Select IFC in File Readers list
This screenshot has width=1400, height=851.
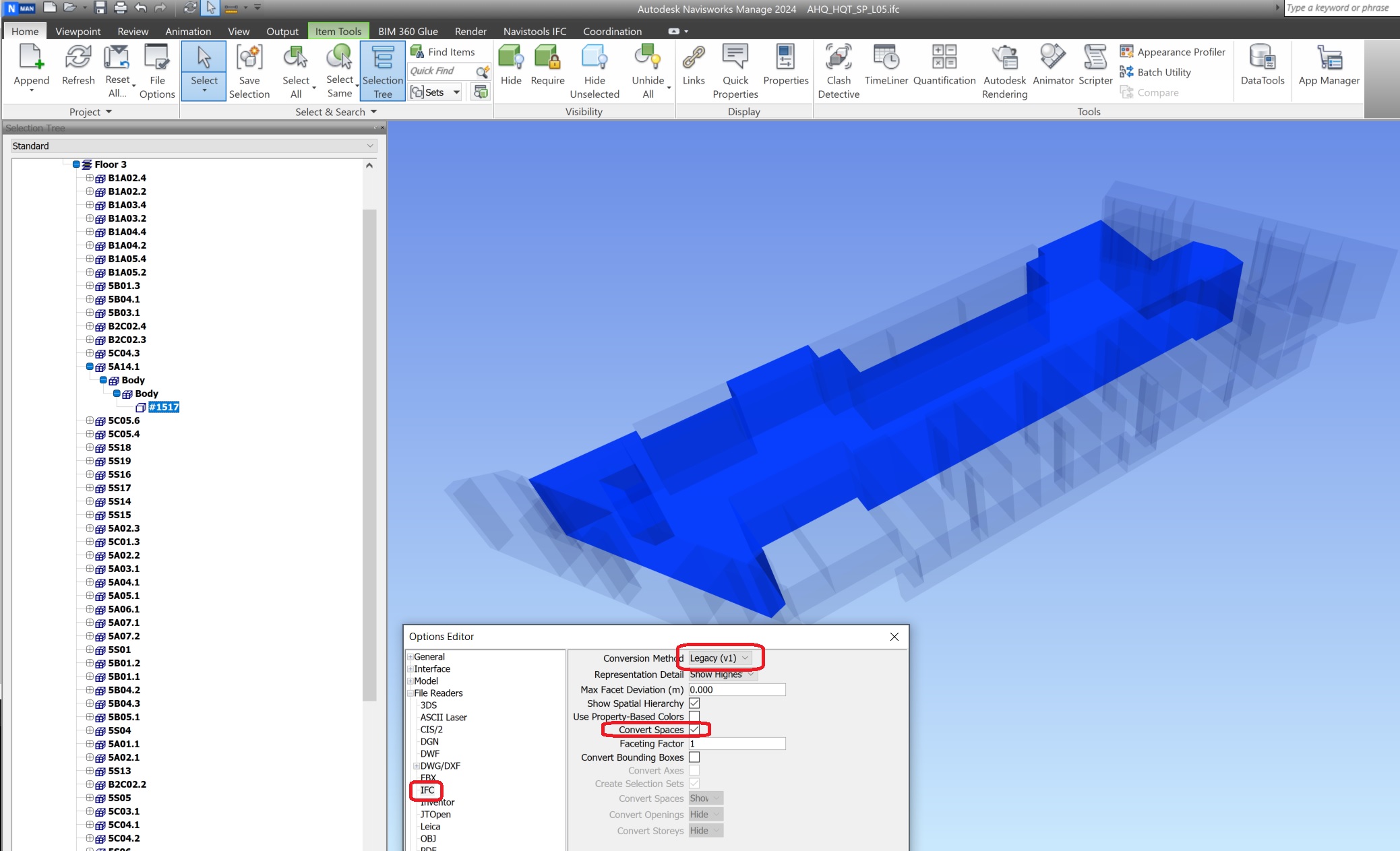coord(427,790)
